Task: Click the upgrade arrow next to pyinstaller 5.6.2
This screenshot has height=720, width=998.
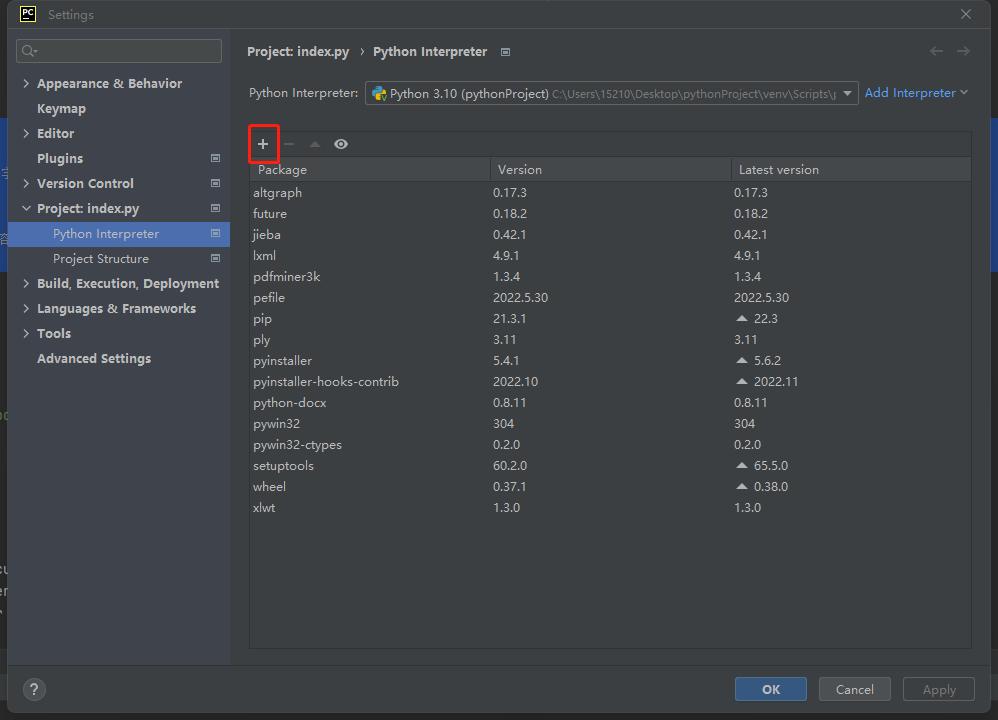Action: click(741, 360)
